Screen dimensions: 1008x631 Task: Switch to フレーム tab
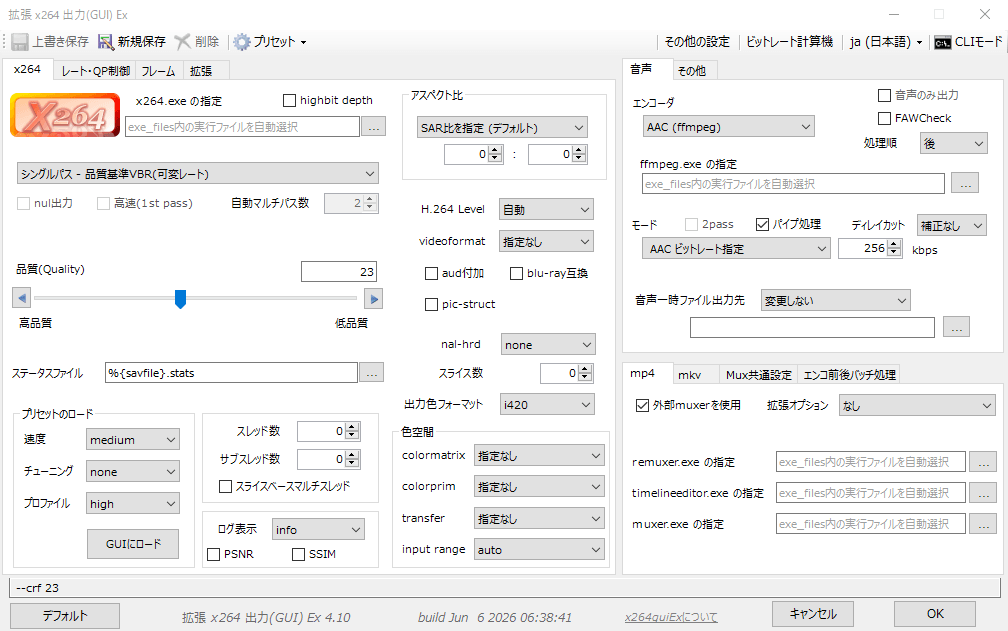(x=158, y=71)
